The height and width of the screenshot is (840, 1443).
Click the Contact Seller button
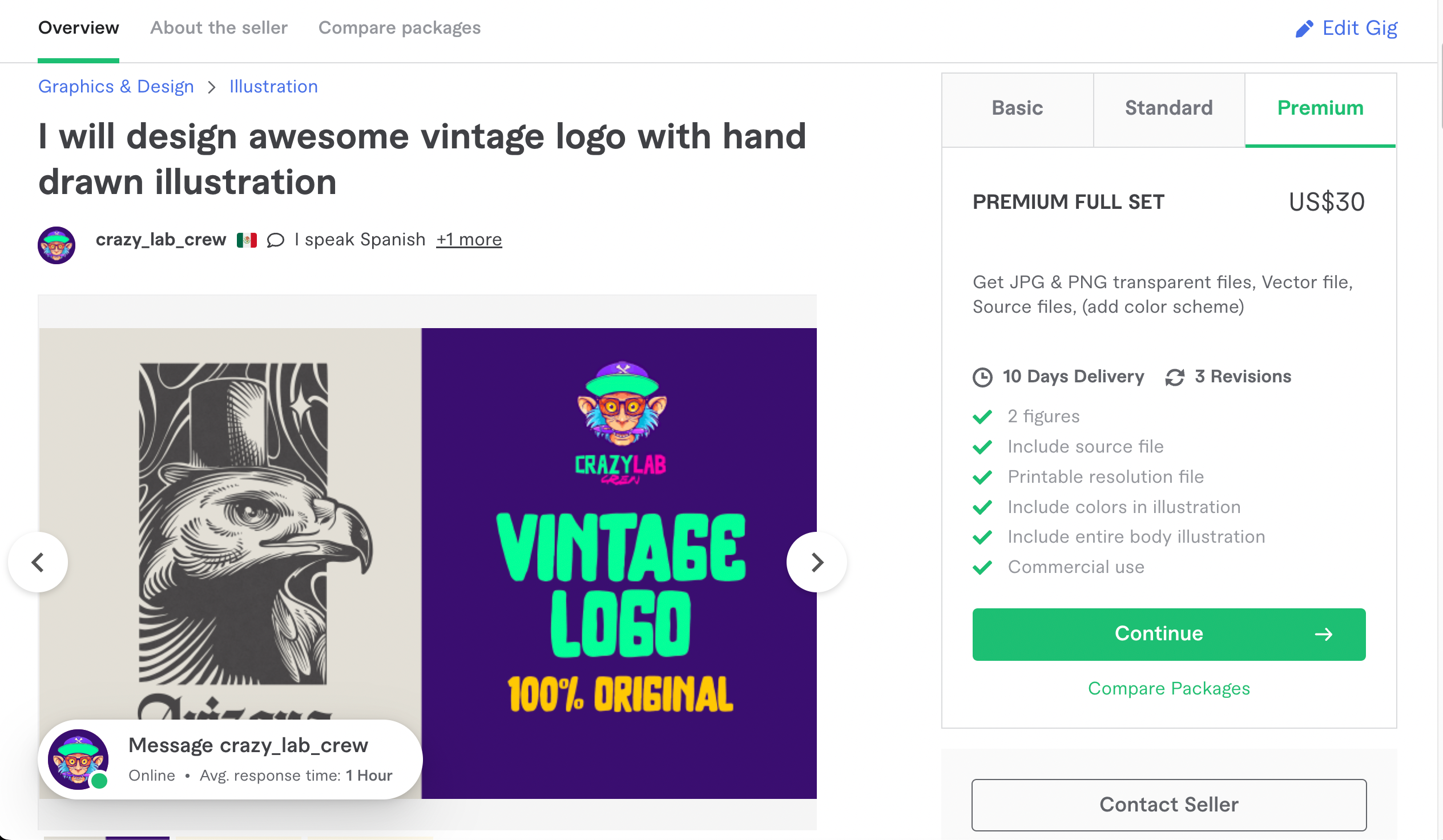click(1168, 805)
